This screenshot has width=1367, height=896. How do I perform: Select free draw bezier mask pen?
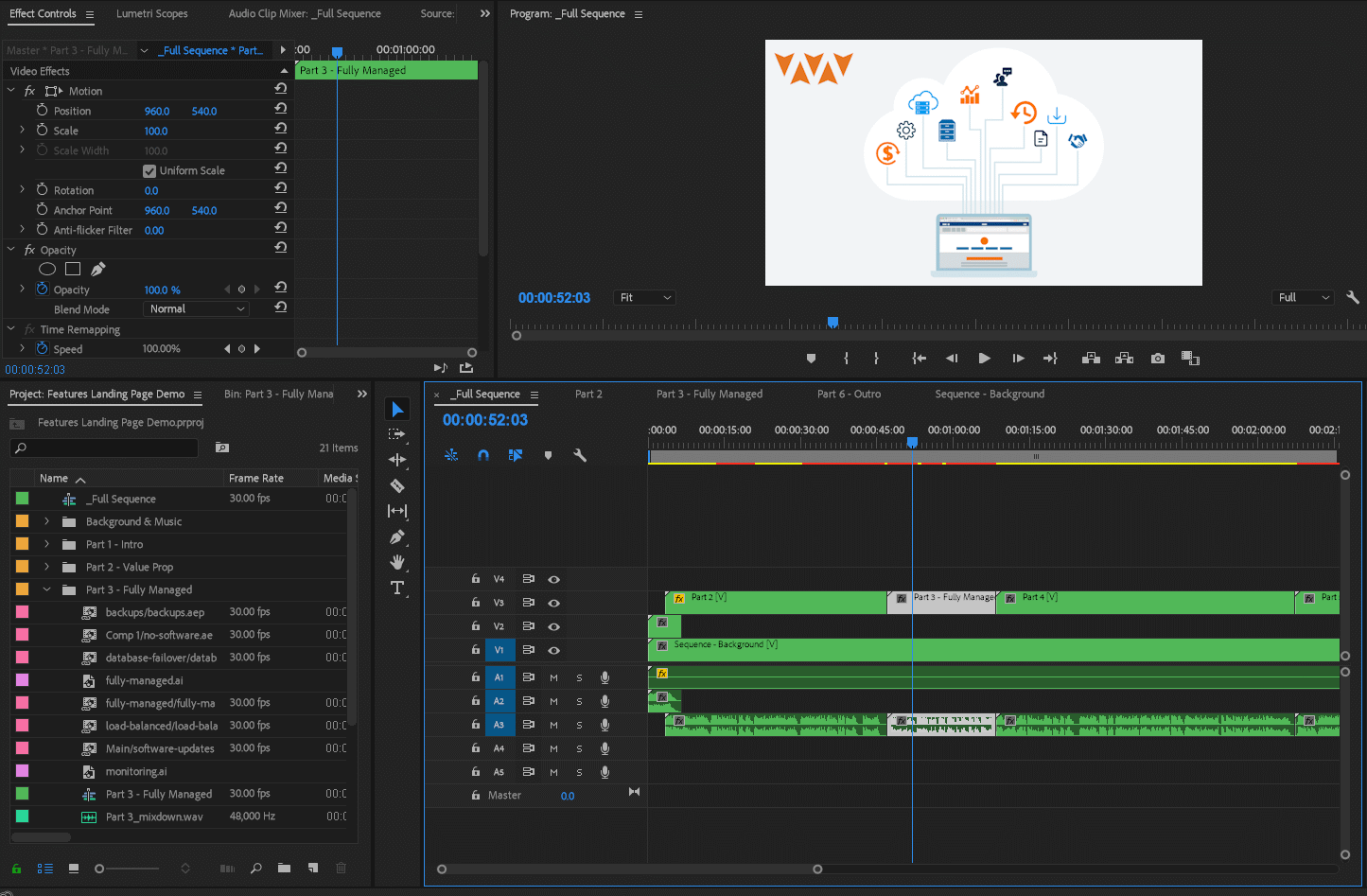point(98,270)
